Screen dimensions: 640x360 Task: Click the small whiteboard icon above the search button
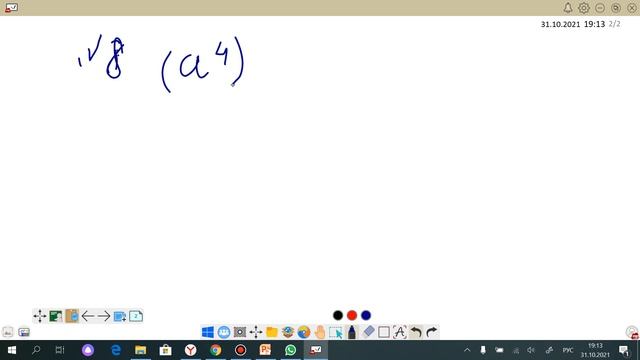[24, 332]
